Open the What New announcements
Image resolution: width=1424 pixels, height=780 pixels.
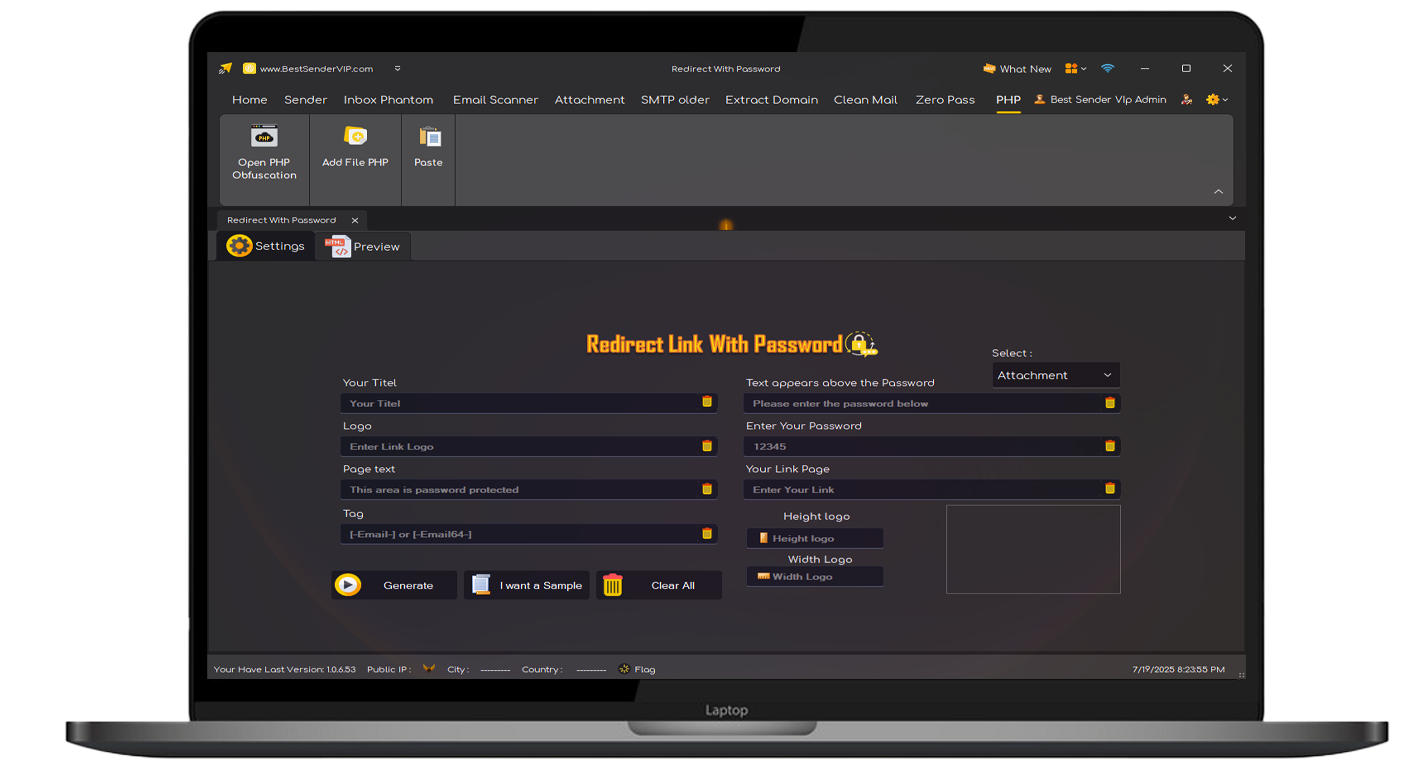[x=1017, y=69]
